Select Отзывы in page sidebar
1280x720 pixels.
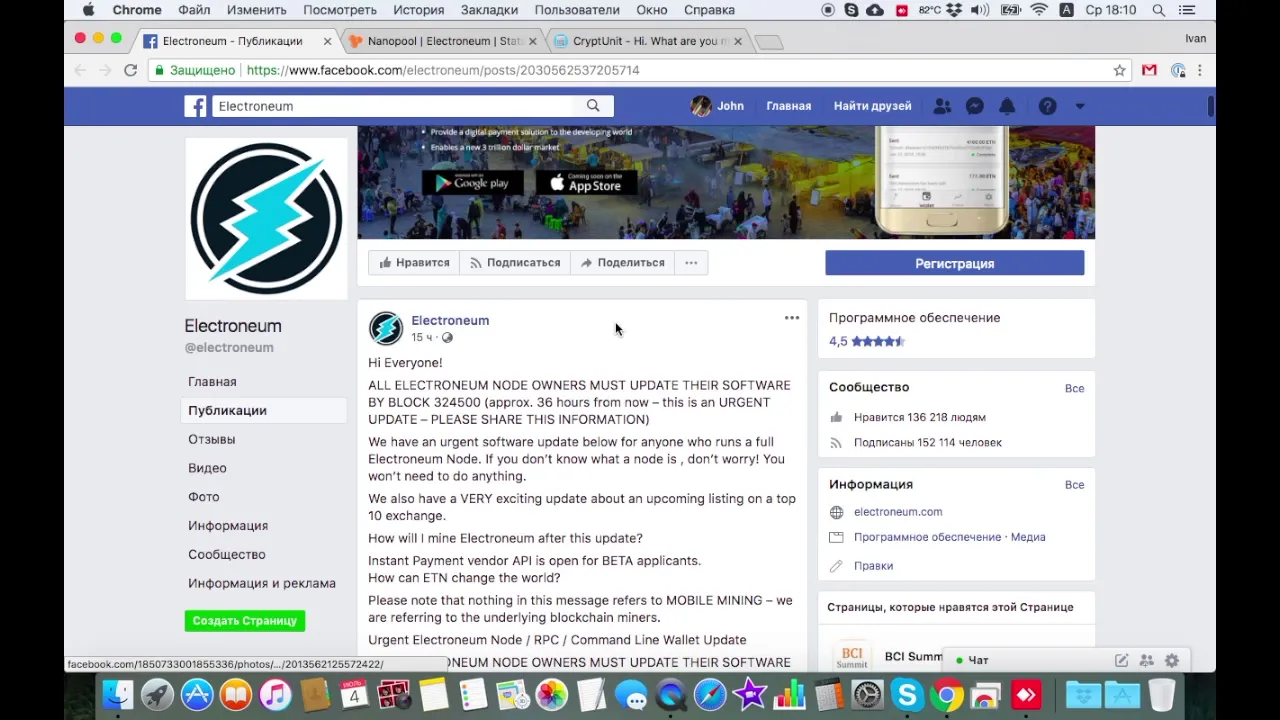tap(212, 439)
